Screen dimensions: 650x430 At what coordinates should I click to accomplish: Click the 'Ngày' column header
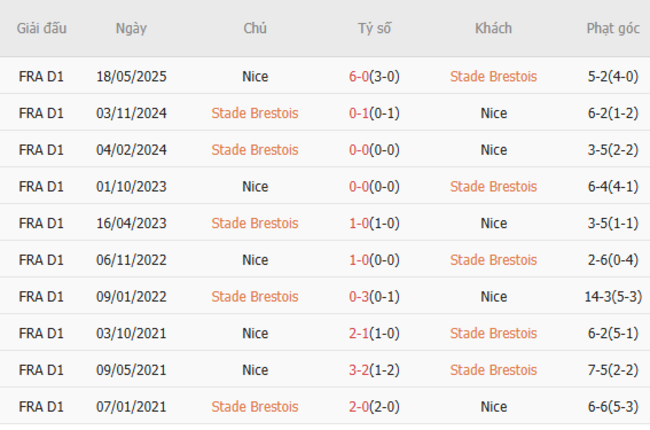point(131,28)
